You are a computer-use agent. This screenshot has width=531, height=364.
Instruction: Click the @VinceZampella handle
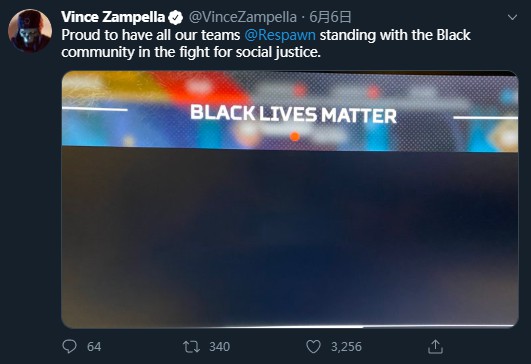(242, 17)
